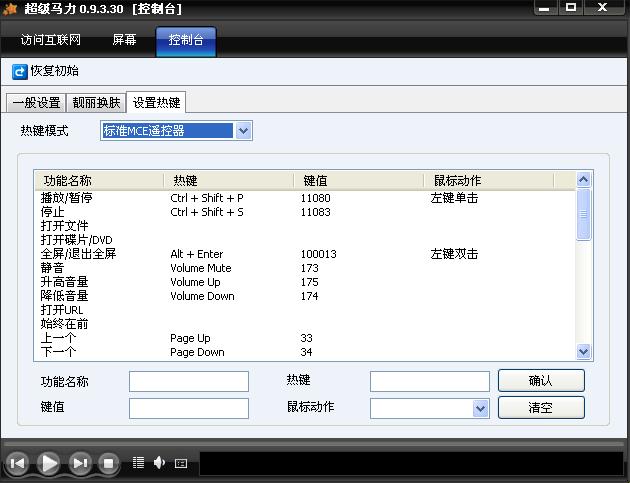Click key value 11080
The image size is (630, 483).
316,198
